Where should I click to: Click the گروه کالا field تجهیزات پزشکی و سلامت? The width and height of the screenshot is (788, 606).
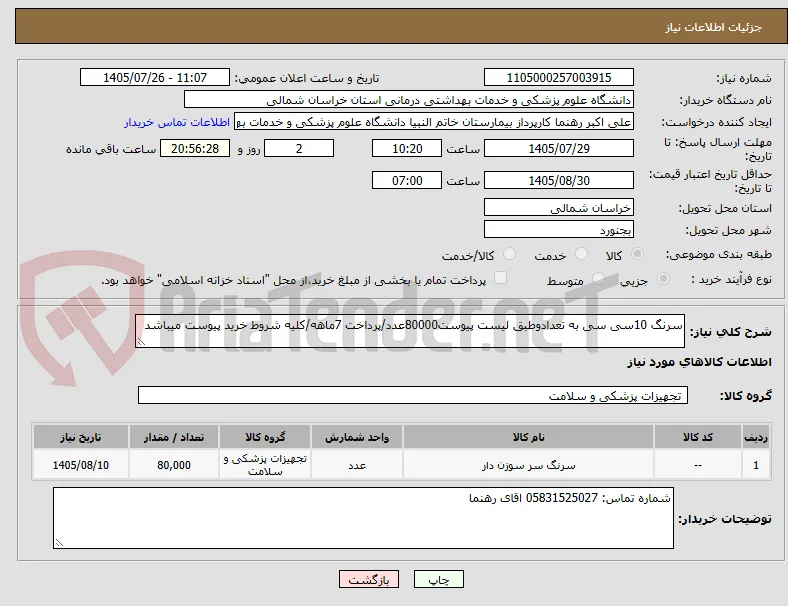pyautogui.click(x=413, y=395)
